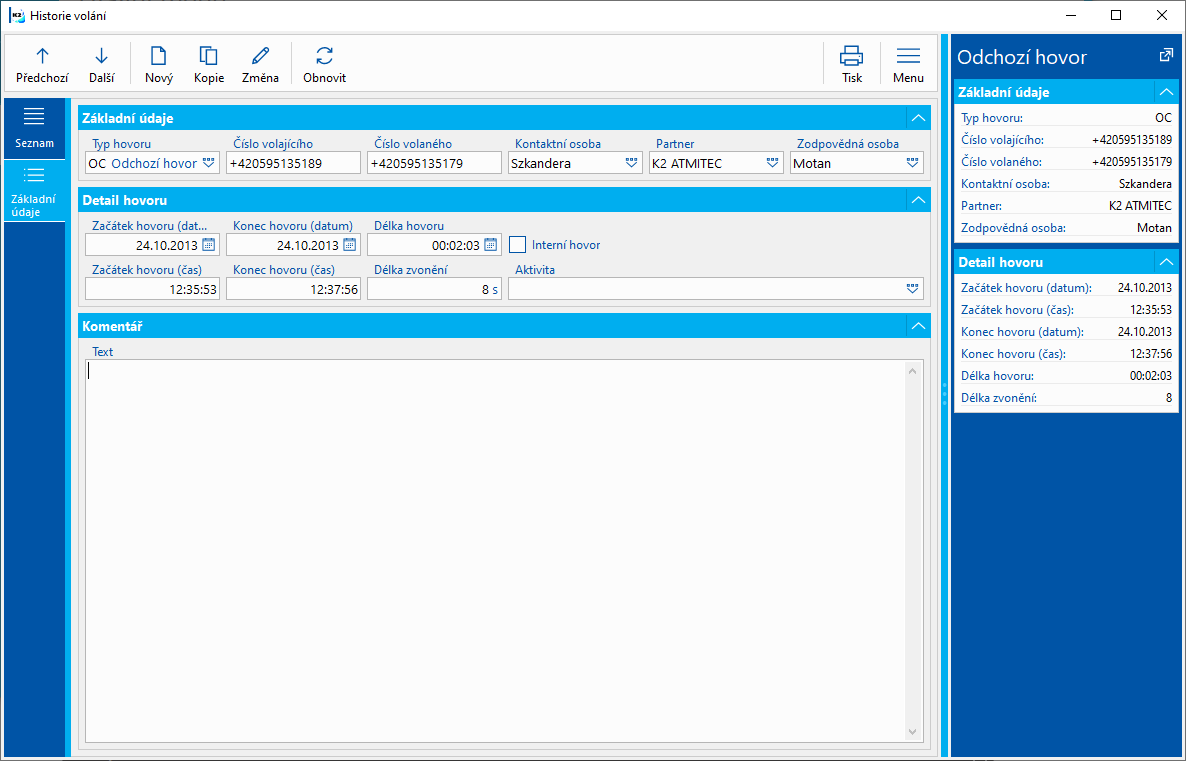Collapse the Detail hovoru section in form
This screenshot has height=761, width=1186.
coord(917,200)
